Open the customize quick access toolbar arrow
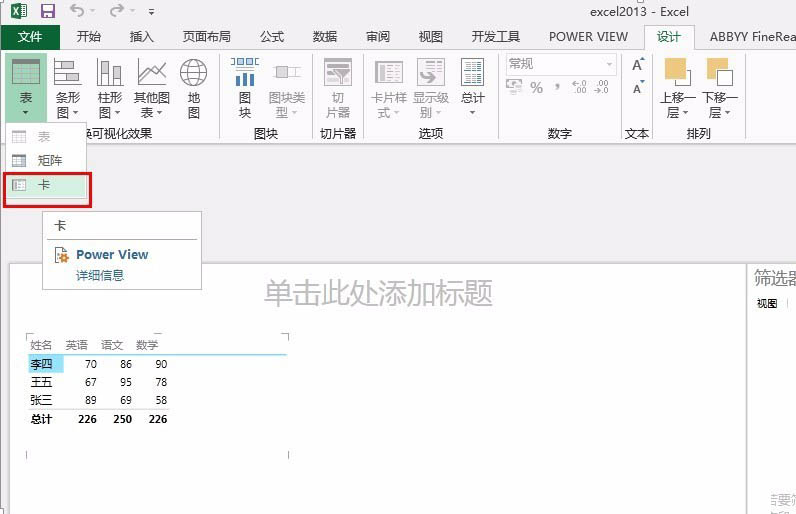 coord(151,12)
